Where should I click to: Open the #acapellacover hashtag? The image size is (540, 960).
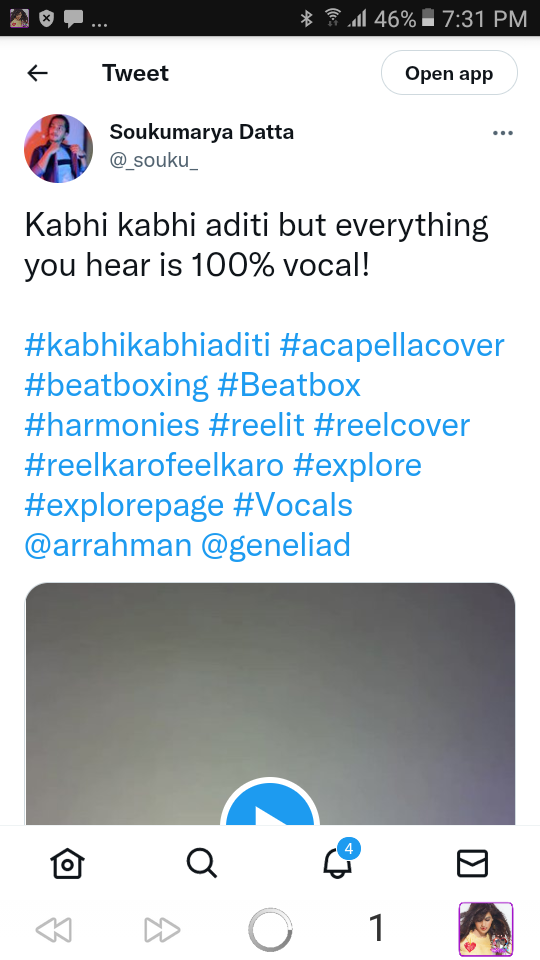(392, 345)
